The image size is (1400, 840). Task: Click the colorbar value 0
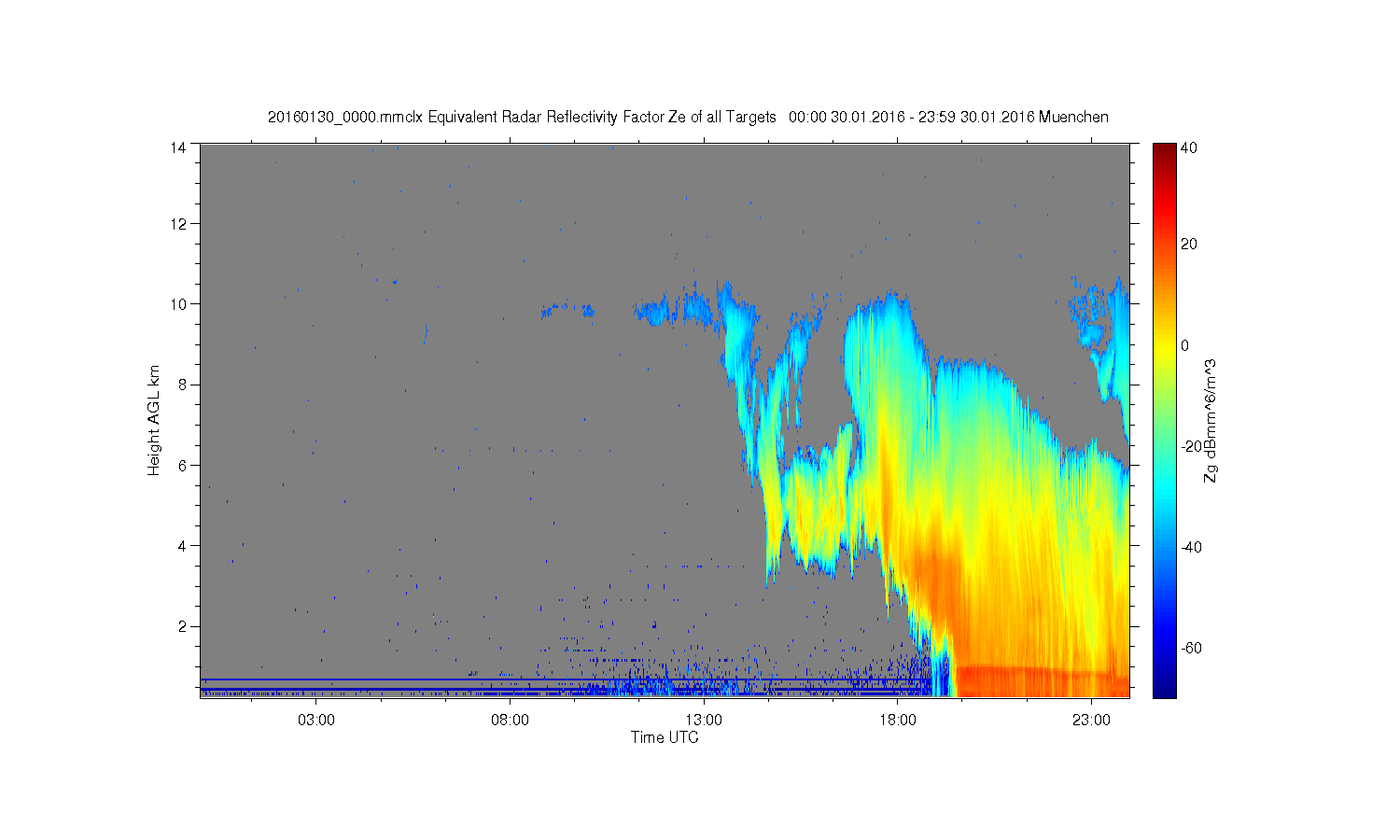pyautogui.click(x=1185, y=345)
